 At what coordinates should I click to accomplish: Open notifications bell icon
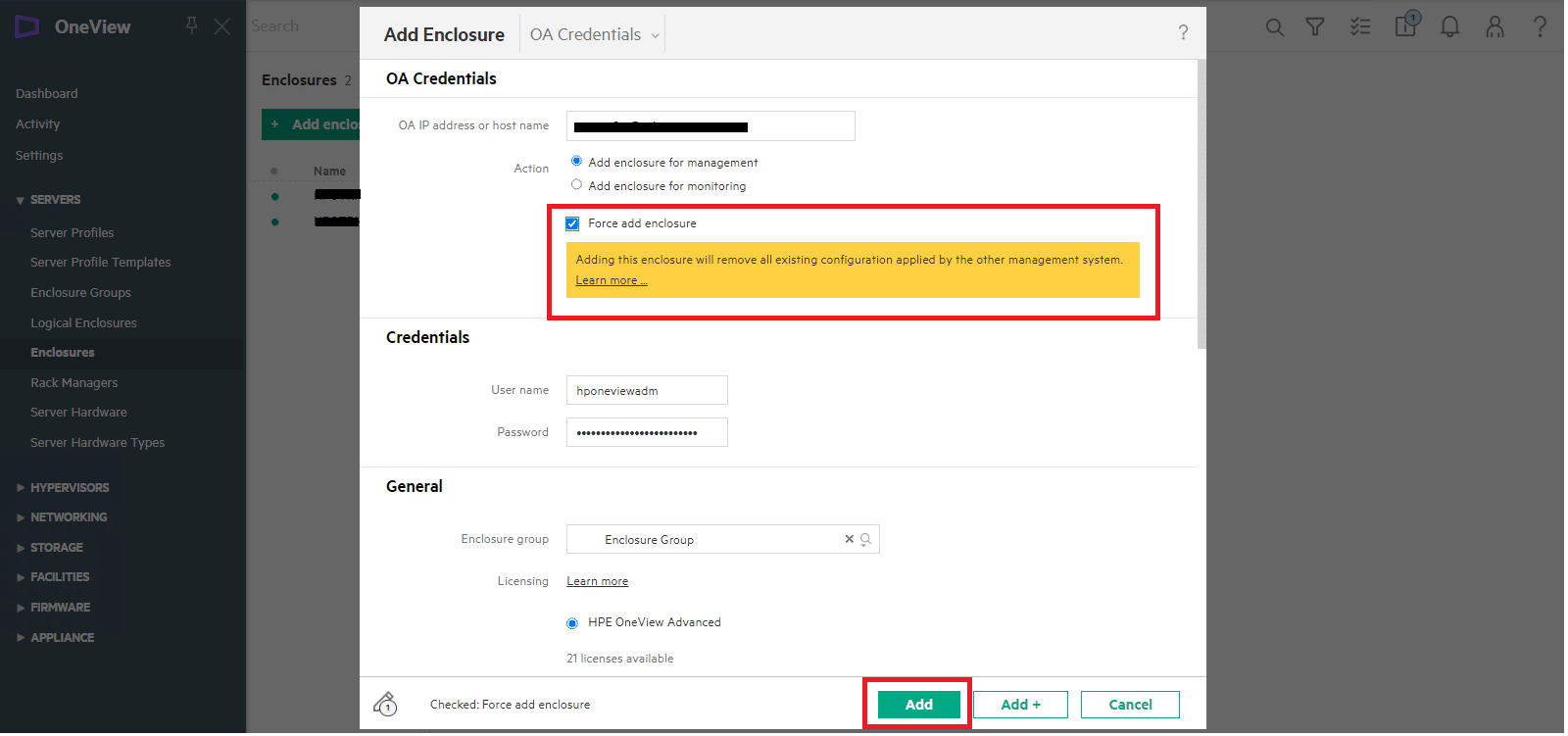[1449, 26]
